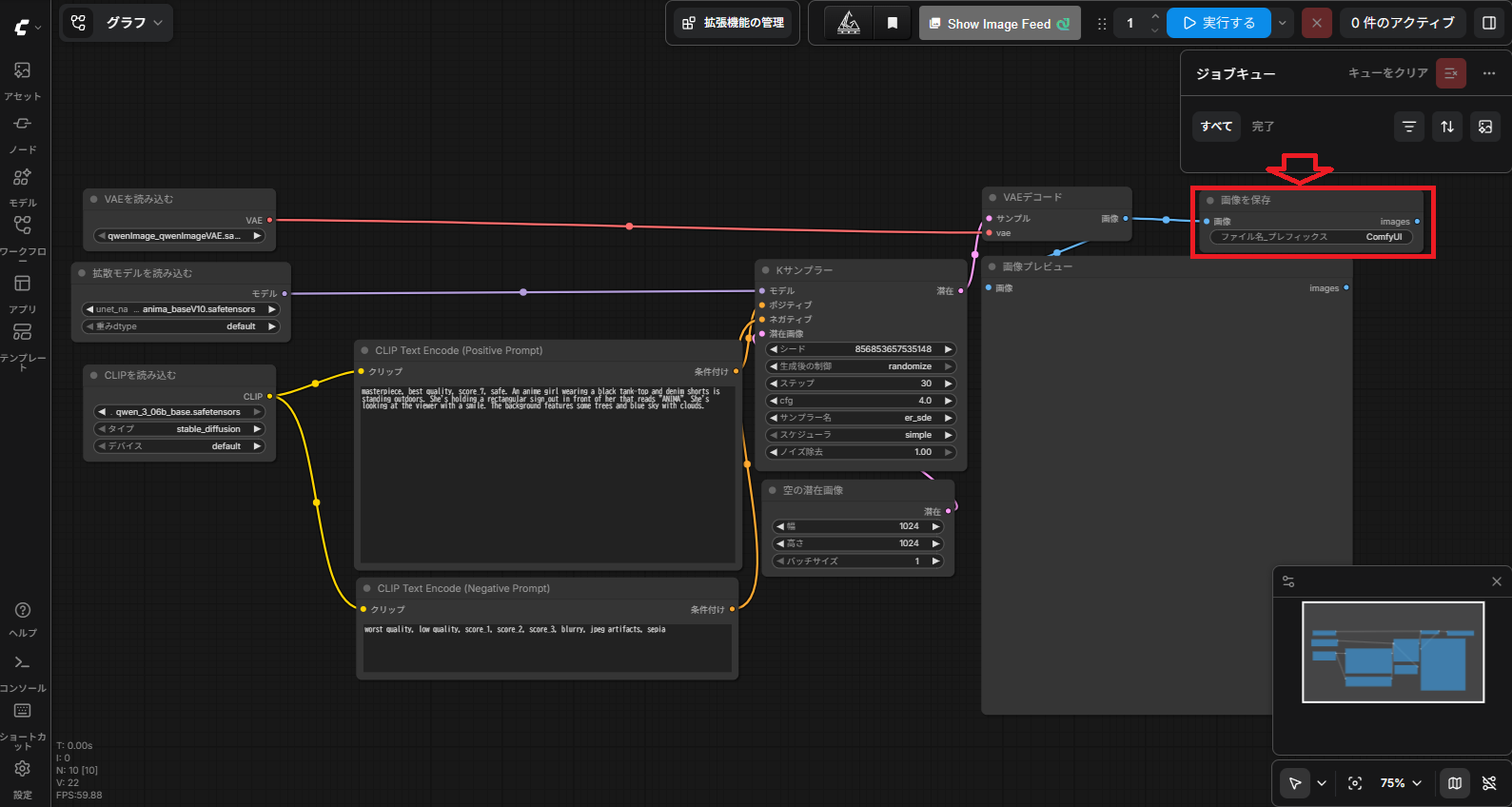Collapse the CLIPを読み込む node
The width and height of the screenshot is (1512, 807).
94,376
